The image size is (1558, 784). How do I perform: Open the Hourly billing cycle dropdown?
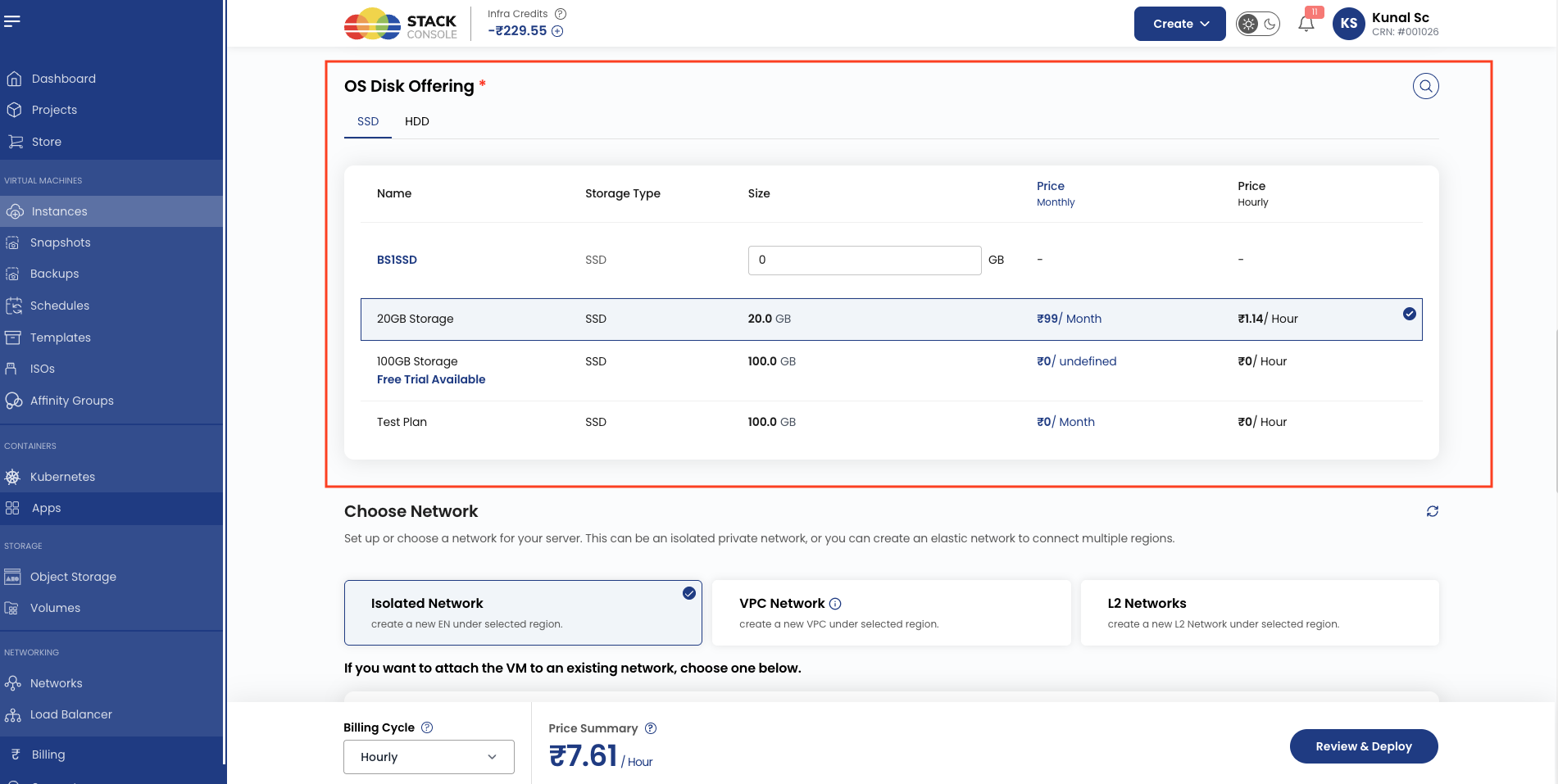(x=429, y=757)
